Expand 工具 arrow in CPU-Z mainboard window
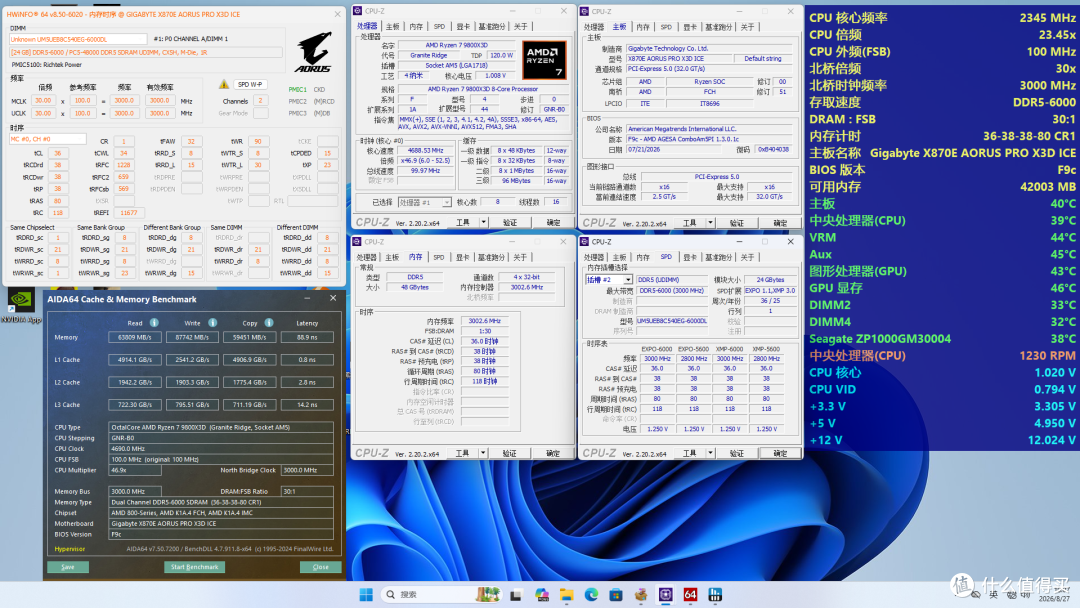Screen dimensions: 1080x608 pyautogui.click(x=710, y=223)
